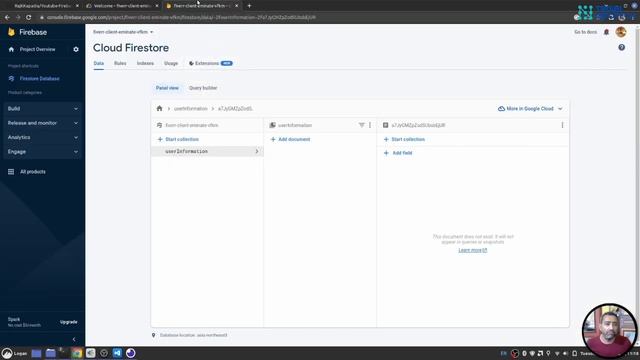Open the document panel overflow menu
This screenshot has width=640, height=360.
(562, 125)
